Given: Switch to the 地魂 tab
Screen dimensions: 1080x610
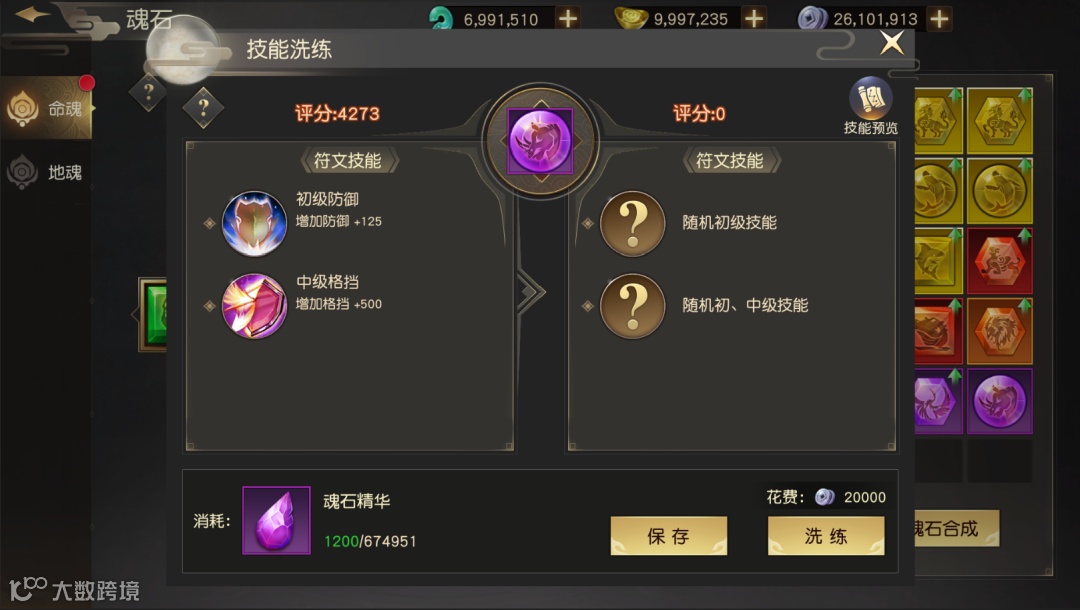Looking at the screenshot, I should (x=47, y=171).
